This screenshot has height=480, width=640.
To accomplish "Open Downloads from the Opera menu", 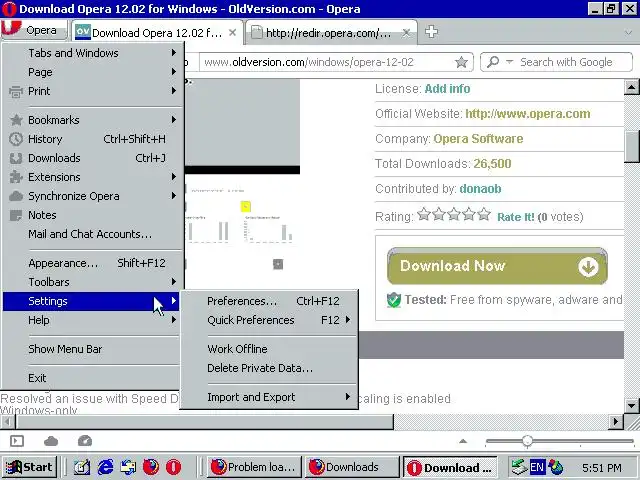I will pyautogui.click(x=92, y=158).
